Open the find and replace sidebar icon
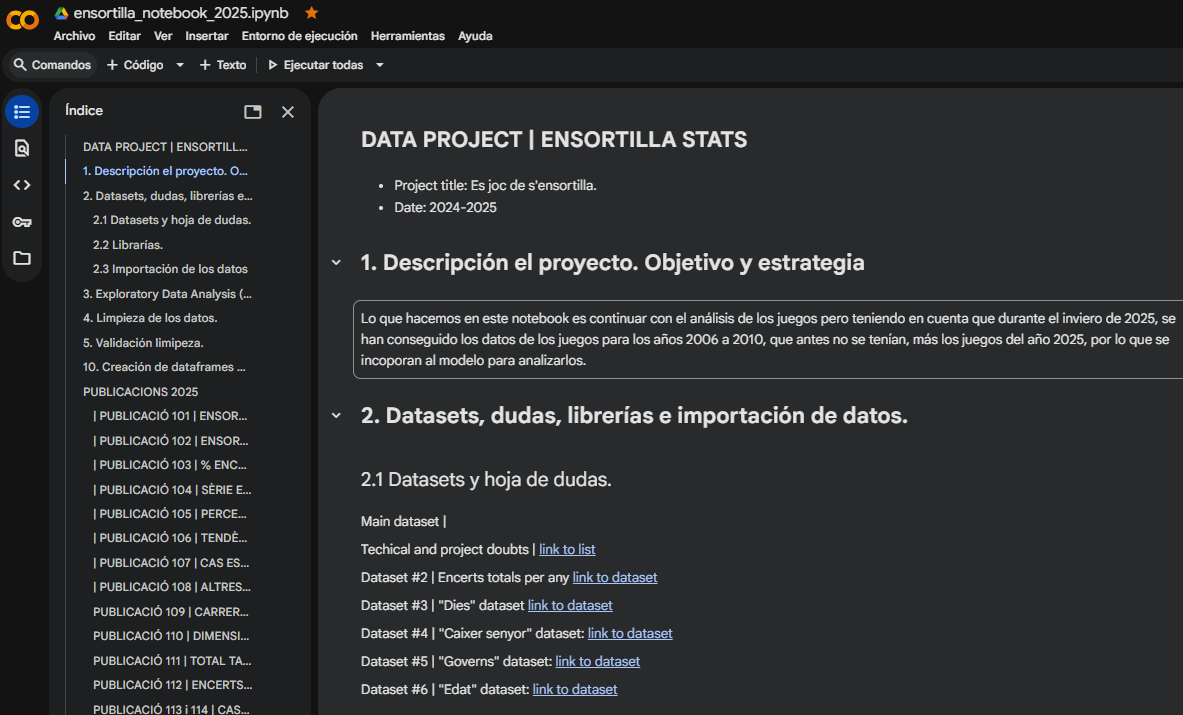This screenshot has height=715, width=1183. 22,148
